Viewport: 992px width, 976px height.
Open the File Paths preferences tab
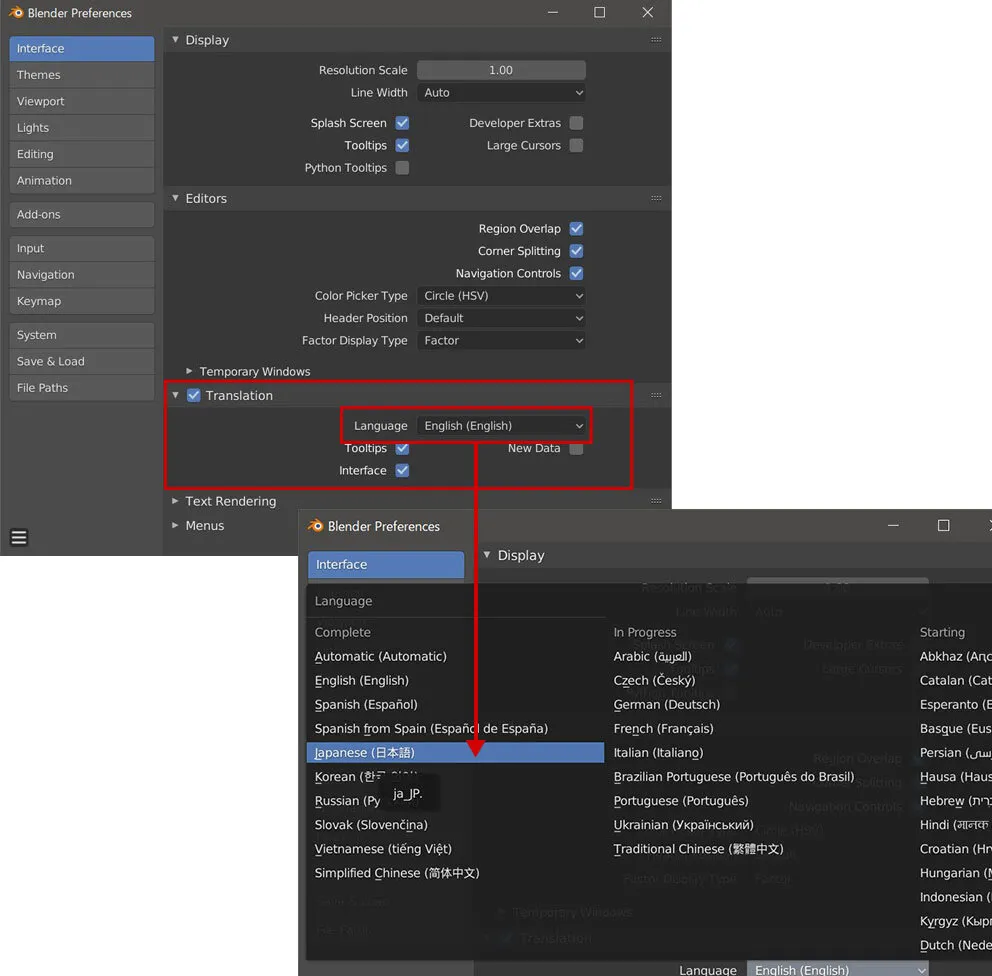(x=82, y=388)
